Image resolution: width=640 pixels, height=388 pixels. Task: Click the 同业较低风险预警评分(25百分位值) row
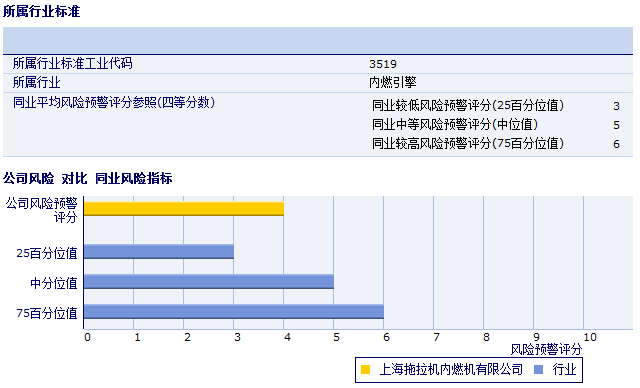[x=496, y=106]
